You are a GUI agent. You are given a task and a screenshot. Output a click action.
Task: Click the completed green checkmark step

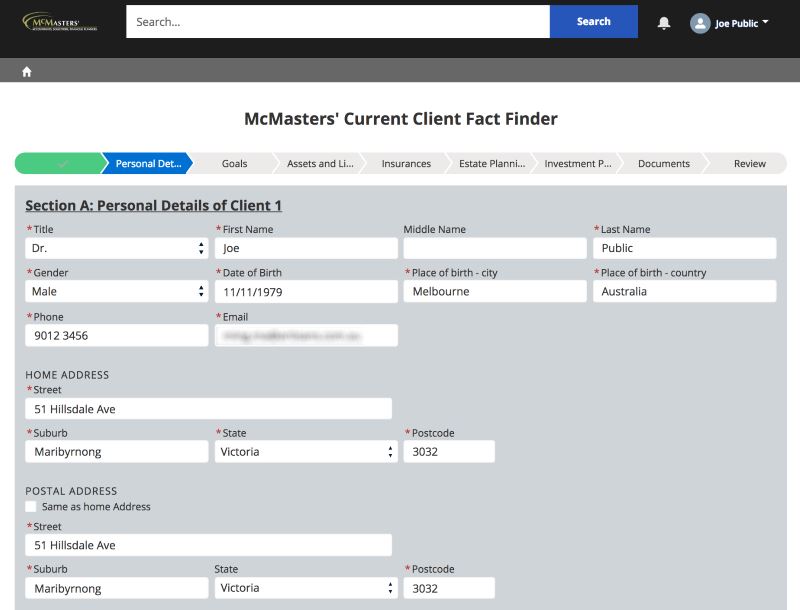click(61, 164)
